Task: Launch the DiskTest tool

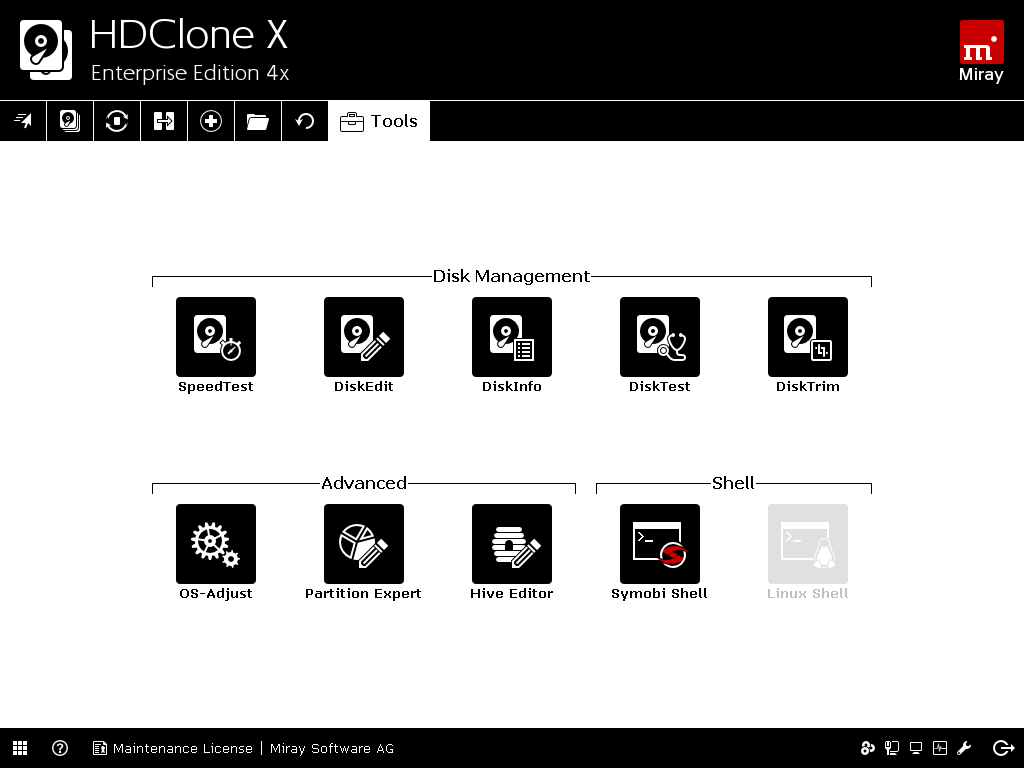Action: 660,337
